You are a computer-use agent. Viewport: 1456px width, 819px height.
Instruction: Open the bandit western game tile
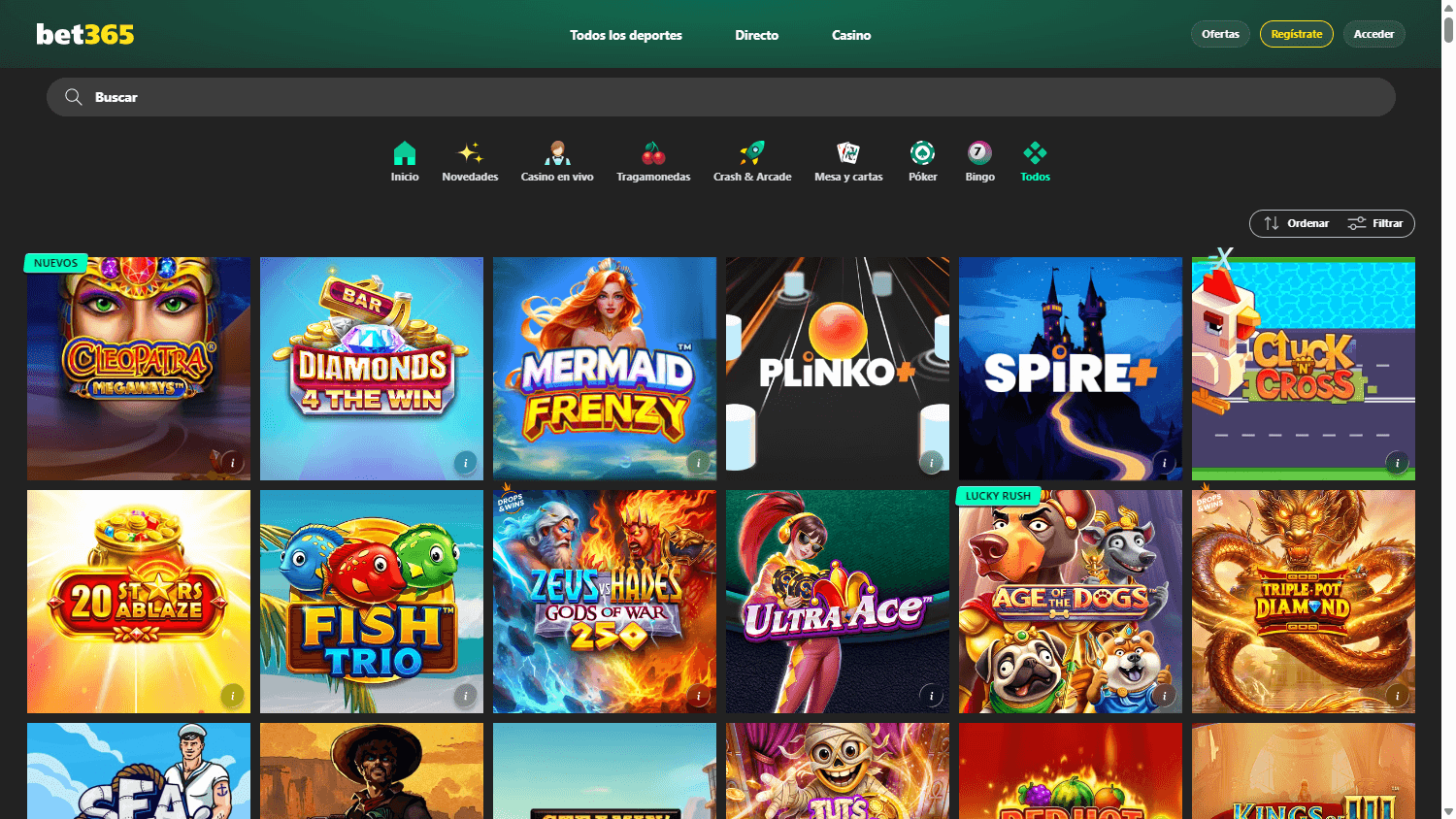pyautogui.click(x=372, y=771)
